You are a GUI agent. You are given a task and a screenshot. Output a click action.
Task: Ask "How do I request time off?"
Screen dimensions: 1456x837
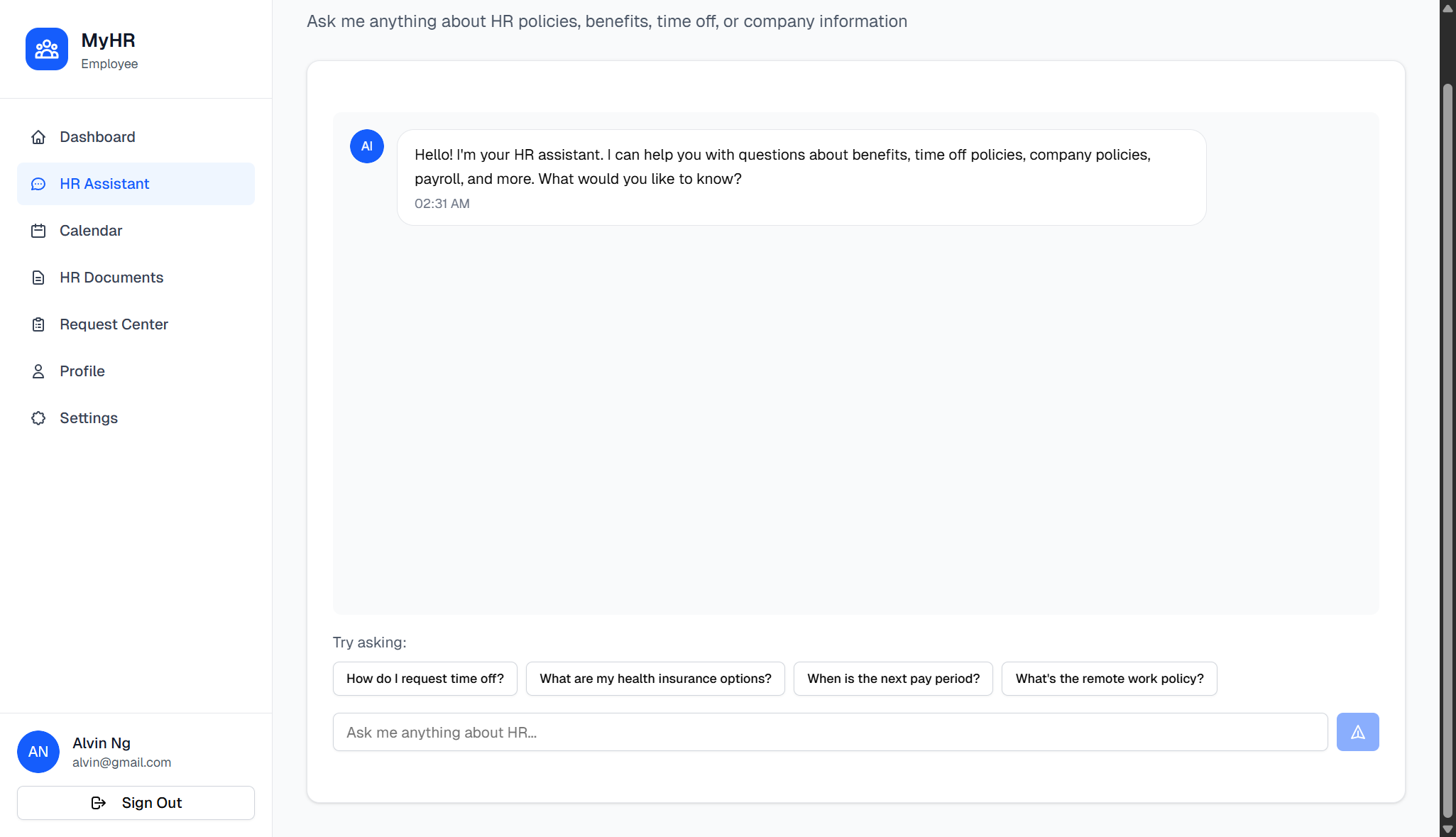pyautogui.click(x=425, y=679)
